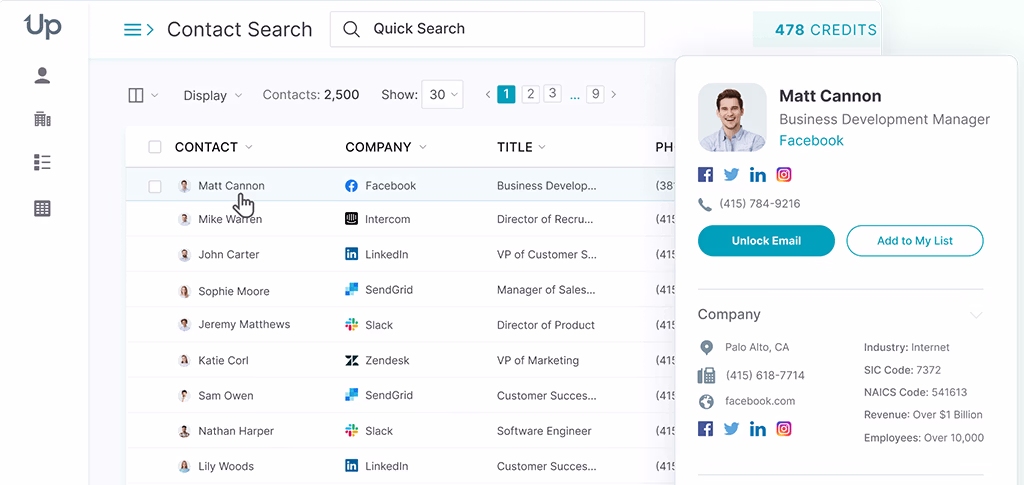
Task: Click the office phone icon beside (415) 618-7714
Action: (x=706, y=375)
